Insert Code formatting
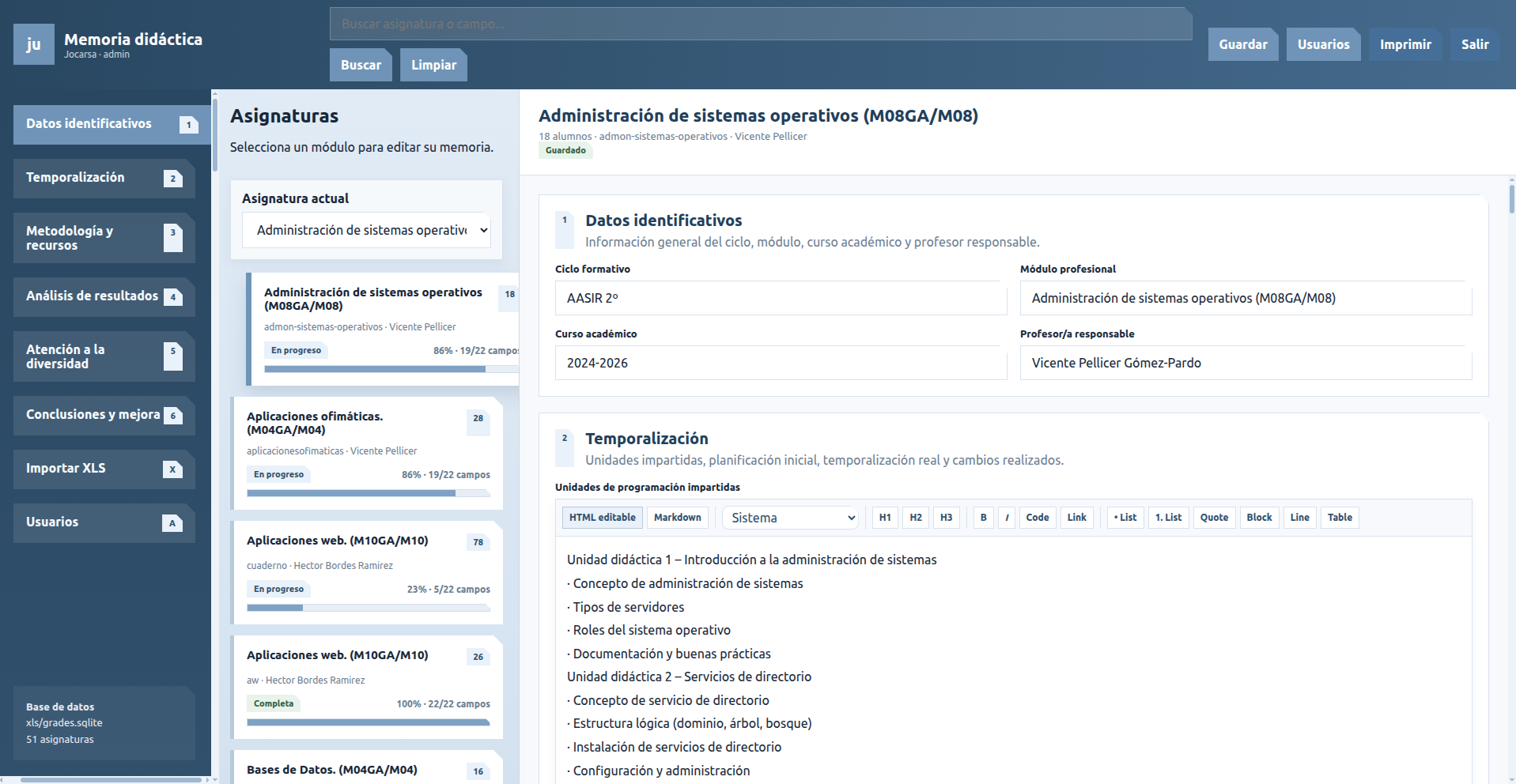1516x784 pixels. [x=1038, y=518]
